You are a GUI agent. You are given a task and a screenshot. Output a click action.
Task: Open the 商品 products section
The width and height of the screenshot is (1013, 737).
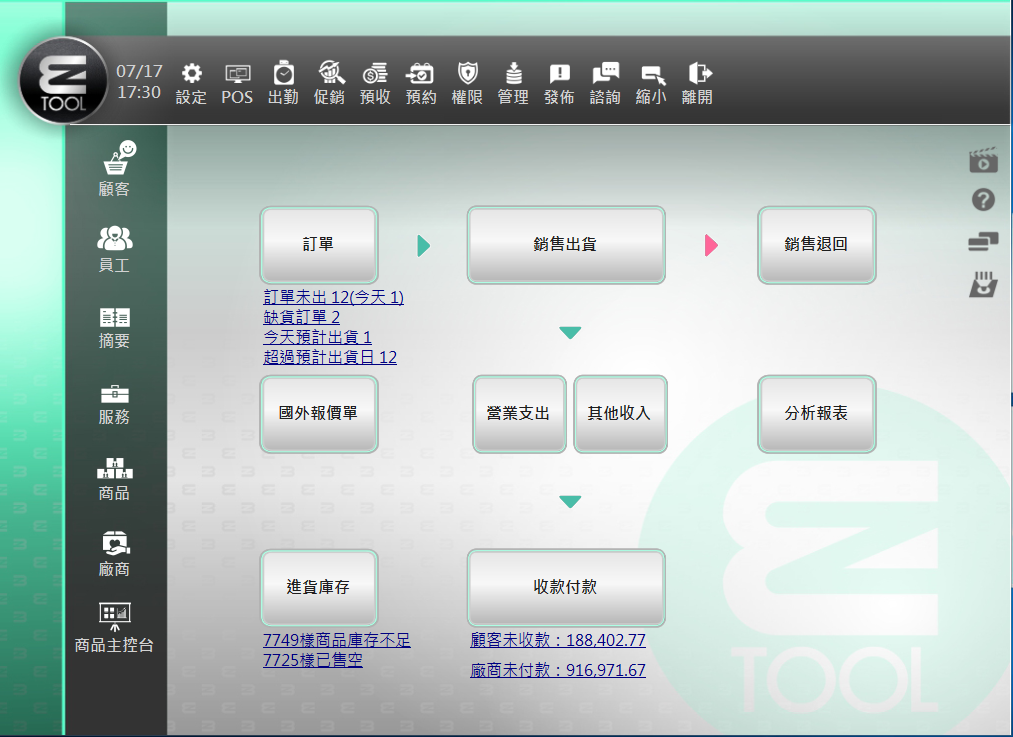tap(114, 479)
